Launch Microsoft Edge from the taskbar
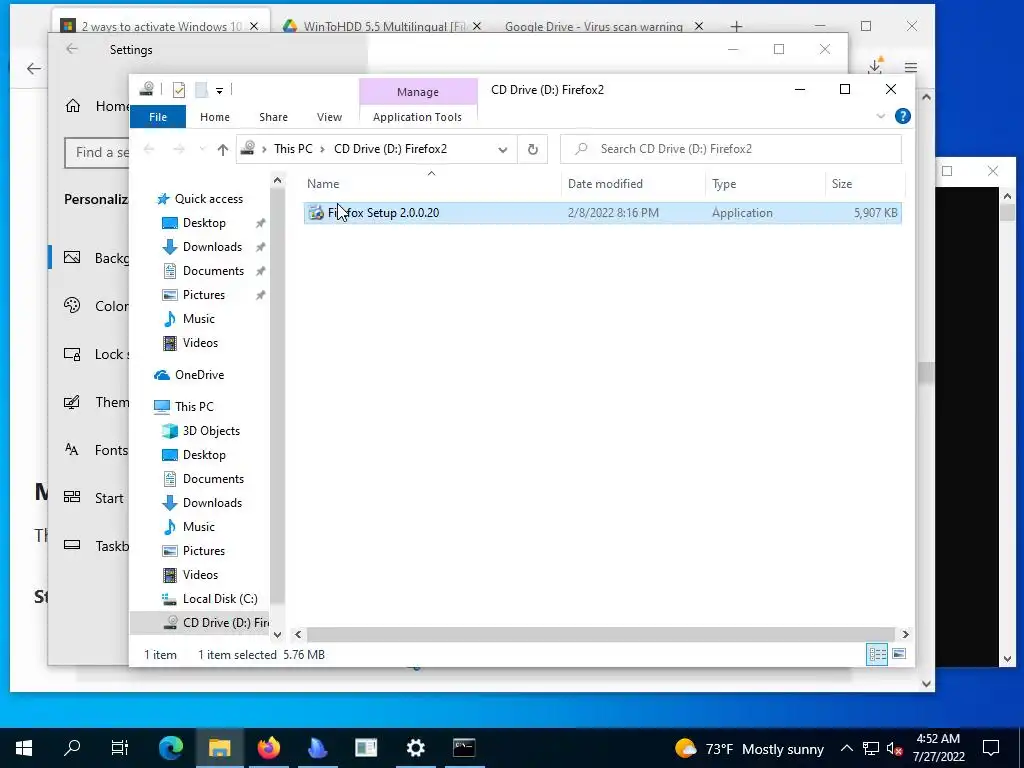This screenshot has width=1024, height=768. click(x=171, y=748)
